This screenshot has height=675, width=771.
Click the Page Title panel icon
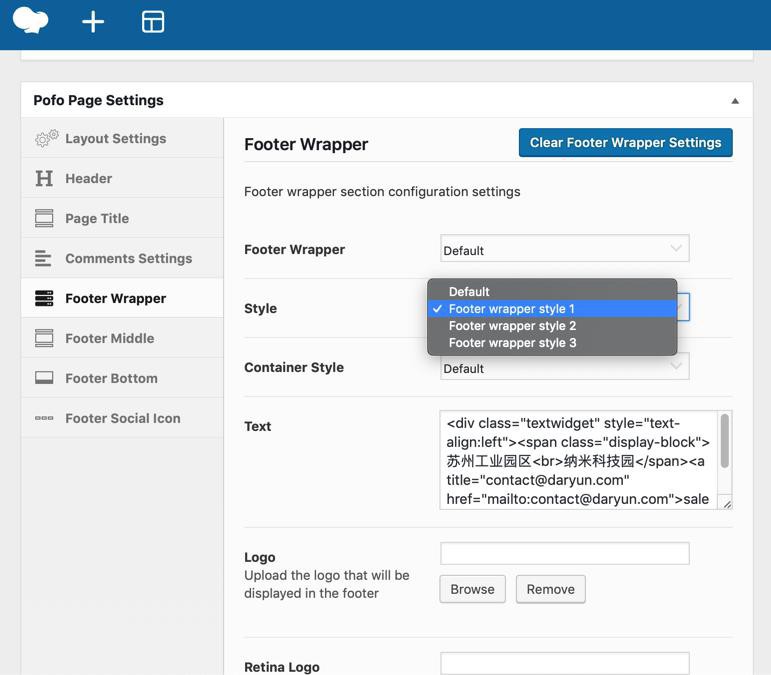44,218
